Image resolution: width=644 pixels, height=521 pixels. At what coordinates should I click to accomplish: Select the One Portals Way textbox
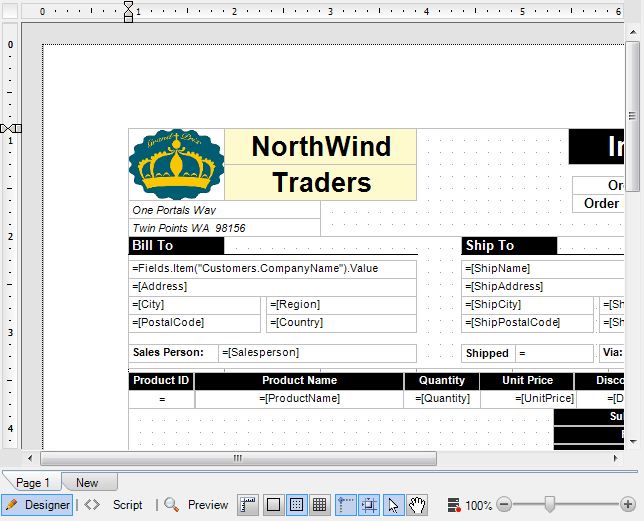pyautogui.click(x=224, y=210)
